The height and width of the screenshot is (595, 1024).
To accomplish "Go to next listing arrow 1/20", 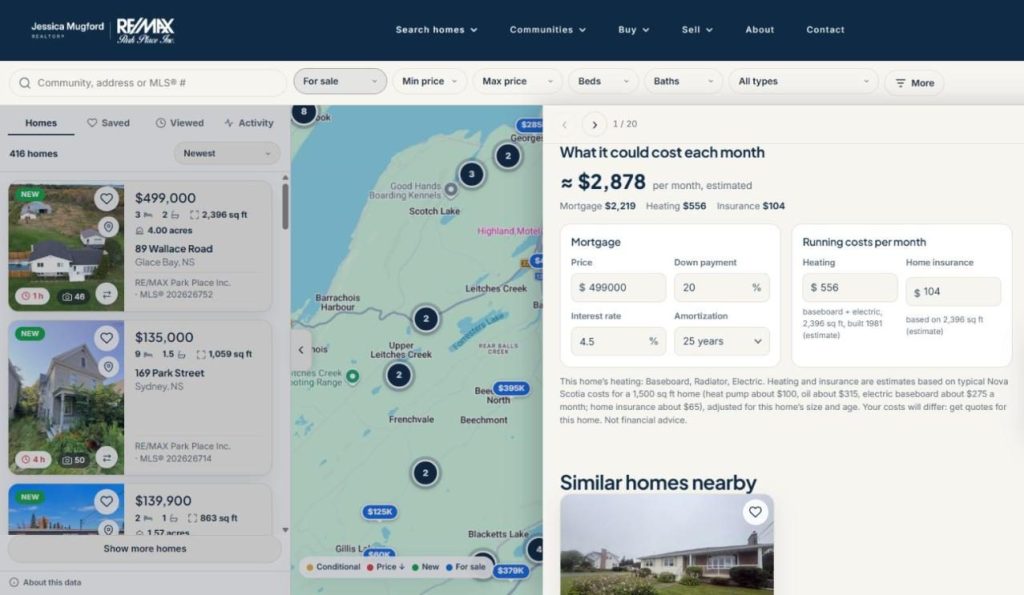I will pos(594,124).
